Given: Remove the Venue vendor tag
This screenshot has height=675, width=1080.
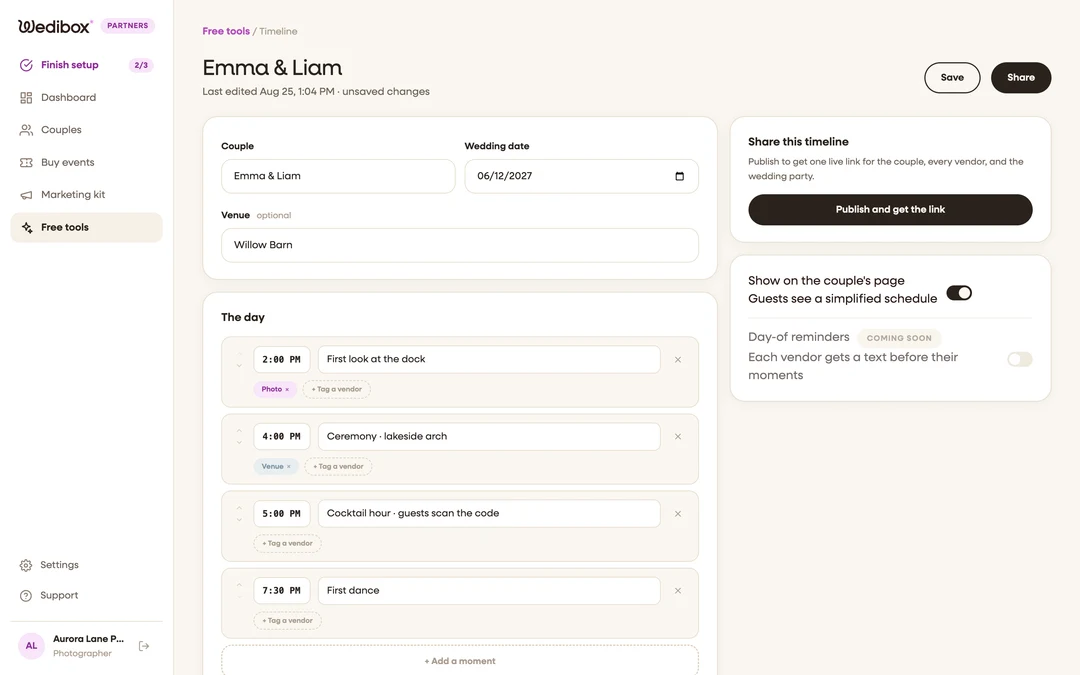Looking at the screenshot, I should tap(289, 467).
